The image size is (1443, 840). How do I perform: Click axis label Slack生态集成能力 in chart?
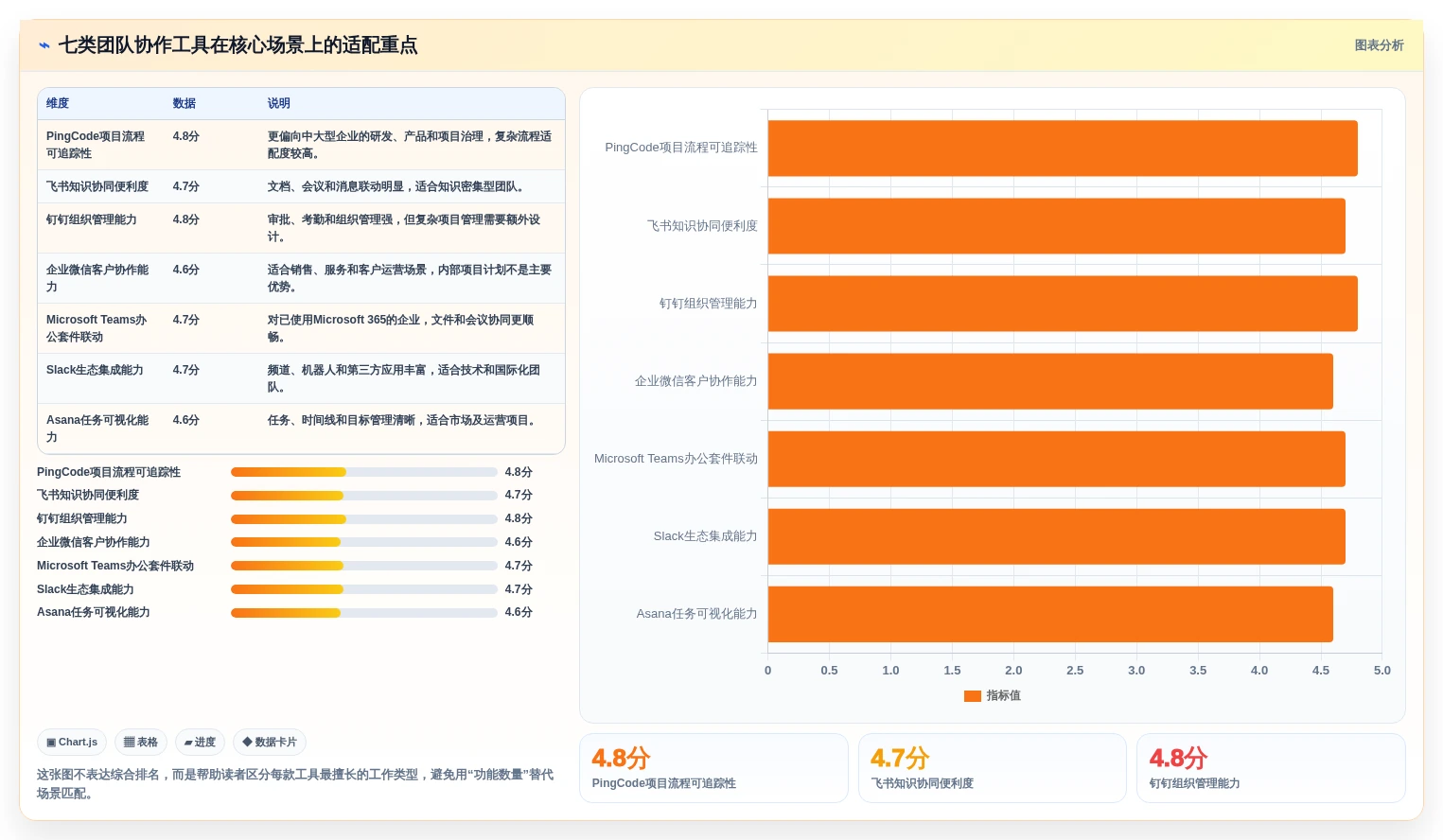(x=705, y=536)
